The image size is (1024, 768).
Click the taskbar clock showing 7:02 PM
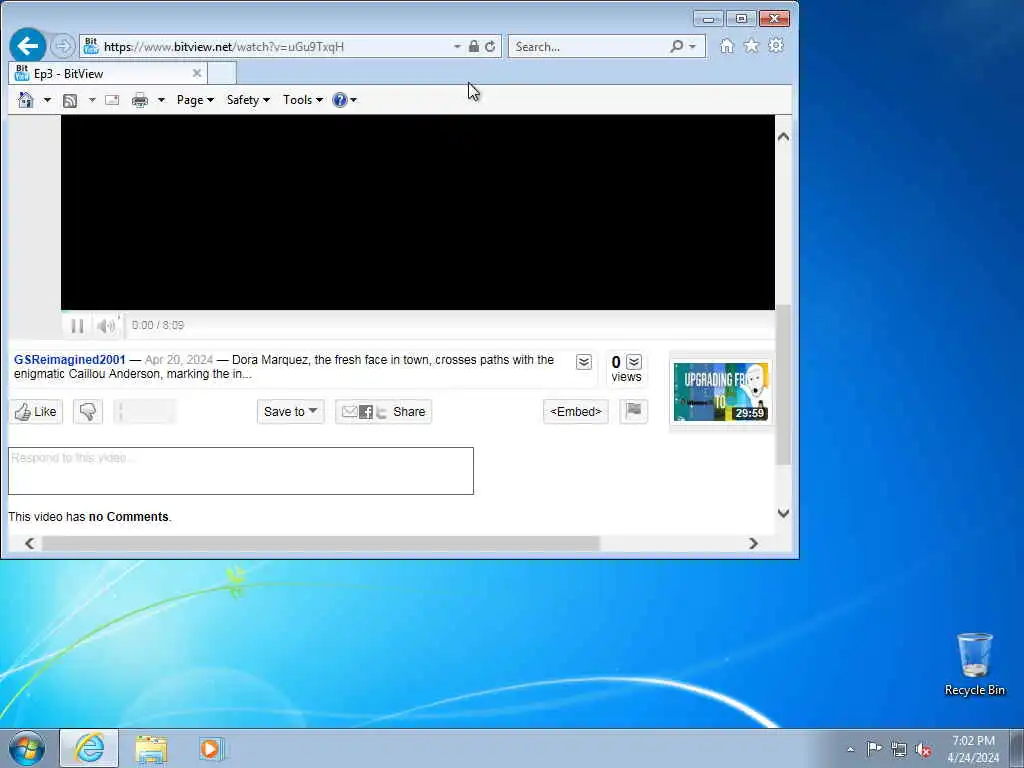pos(973,749)
